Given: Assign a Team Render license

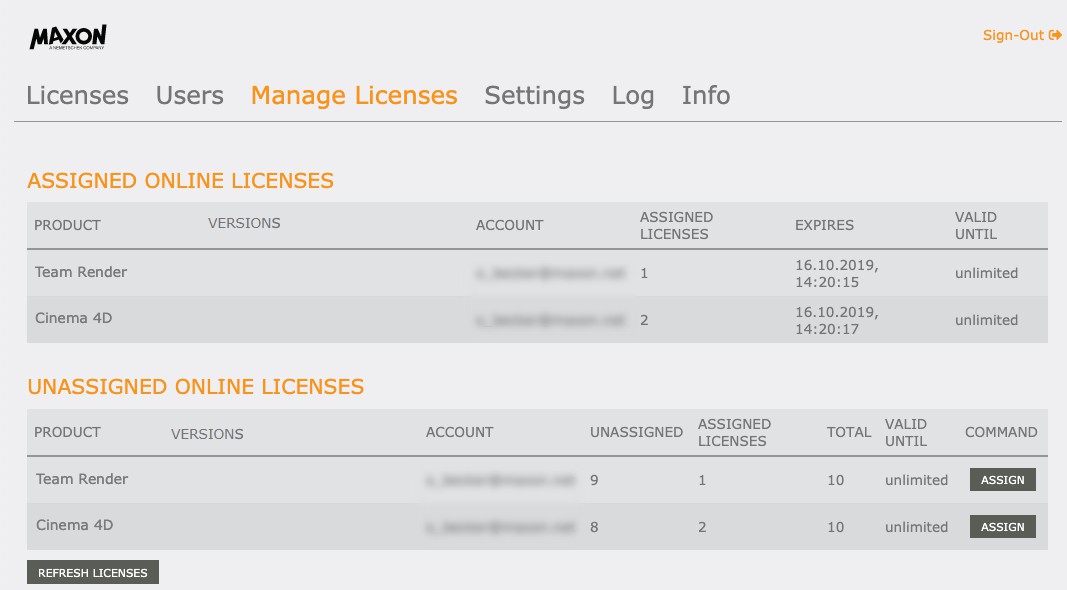Looking at the screenshot, I should [1002, 480].
